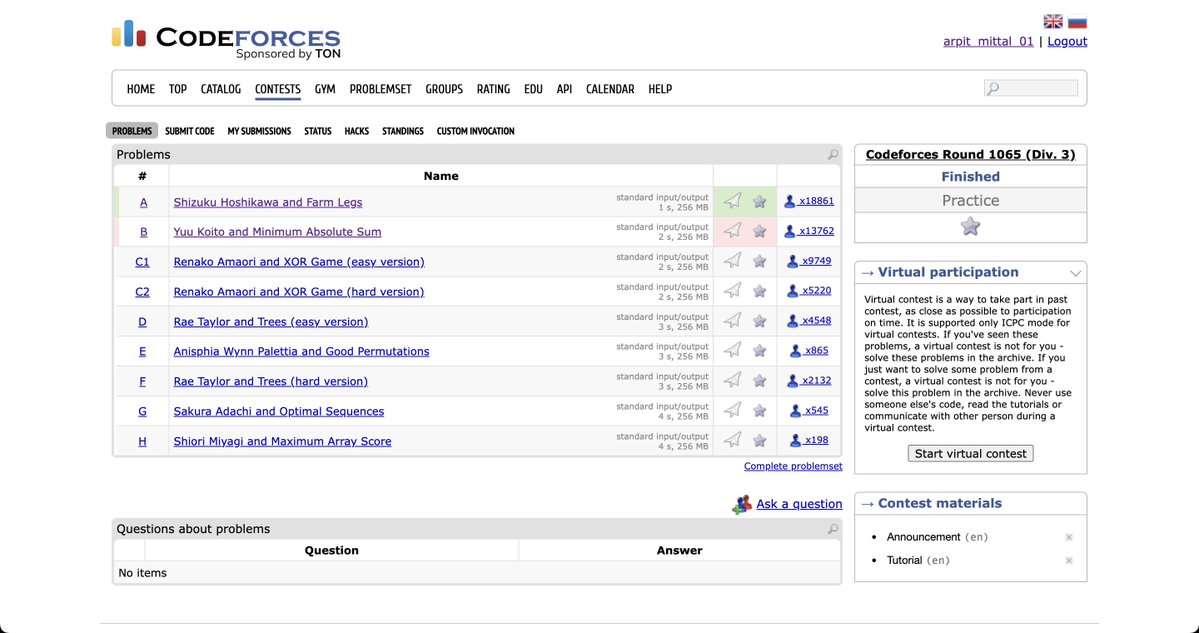Submit problem C2 via paper plane icon
1199x633 pixels.
click(x=733, y=291)
